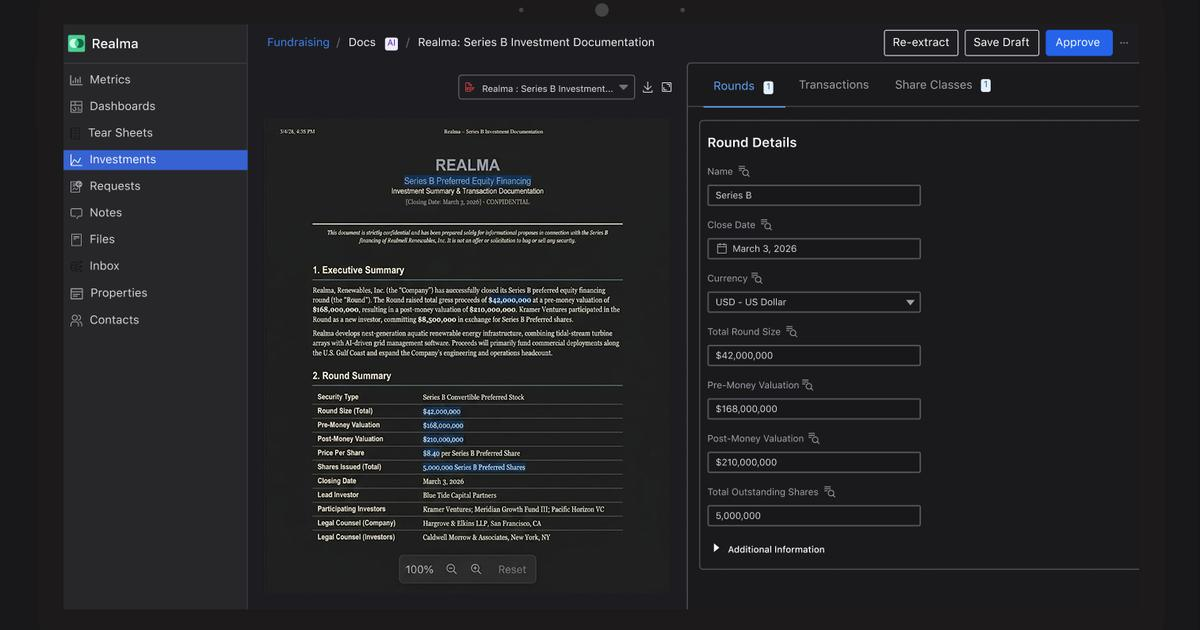
Task: Click the Inbox icon in sidebar
Action: tap(76, 266)
